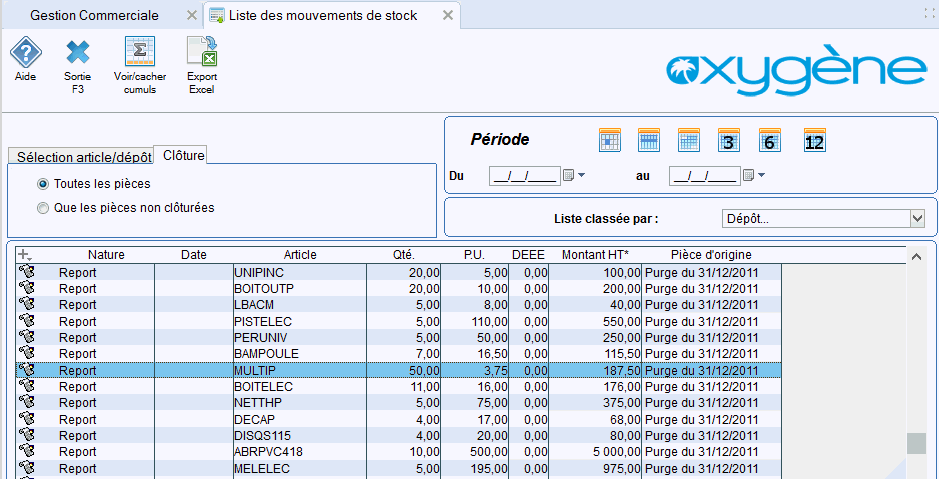Click the 11,00 quantity in the BOITELEC row
The height and width of the screenshot is (479, 939).
pyautogui.click(x=404, y=386)
